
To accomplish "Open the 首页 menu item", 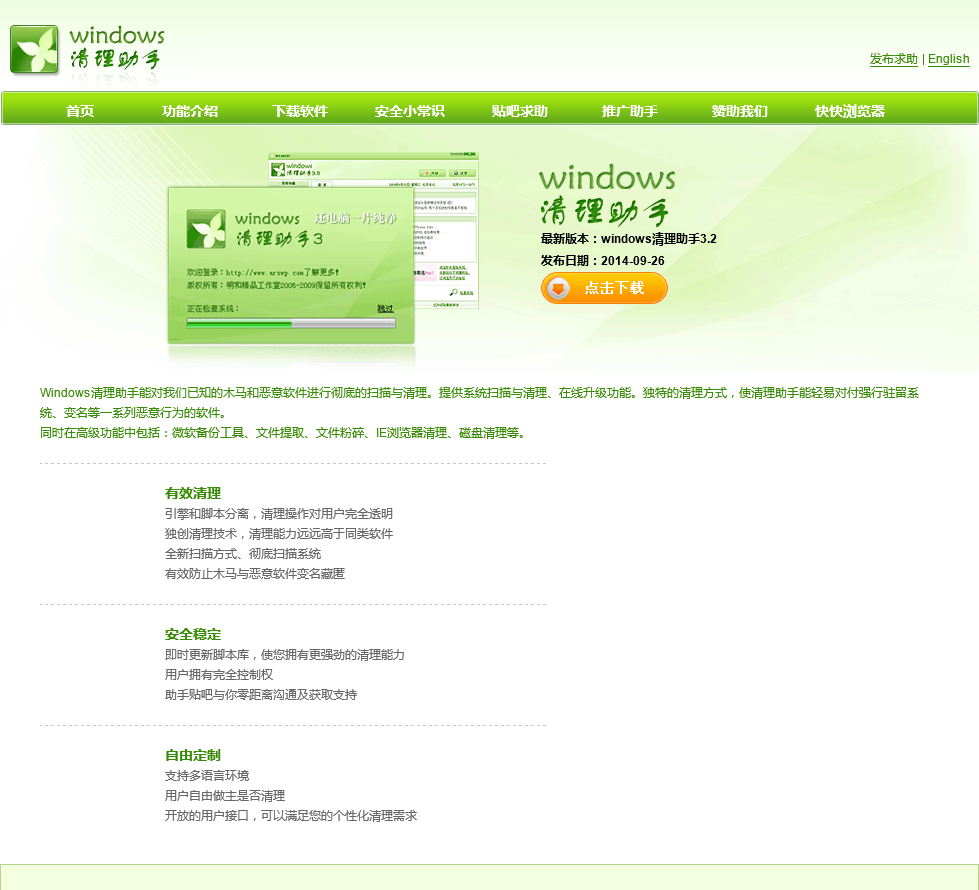I will tap(80, 111).
